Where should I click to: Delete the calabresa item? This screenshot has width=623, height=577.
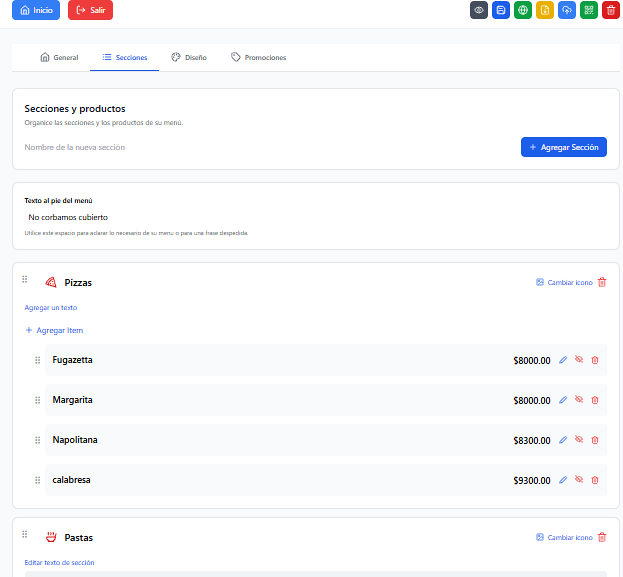[x=595, y=480]
